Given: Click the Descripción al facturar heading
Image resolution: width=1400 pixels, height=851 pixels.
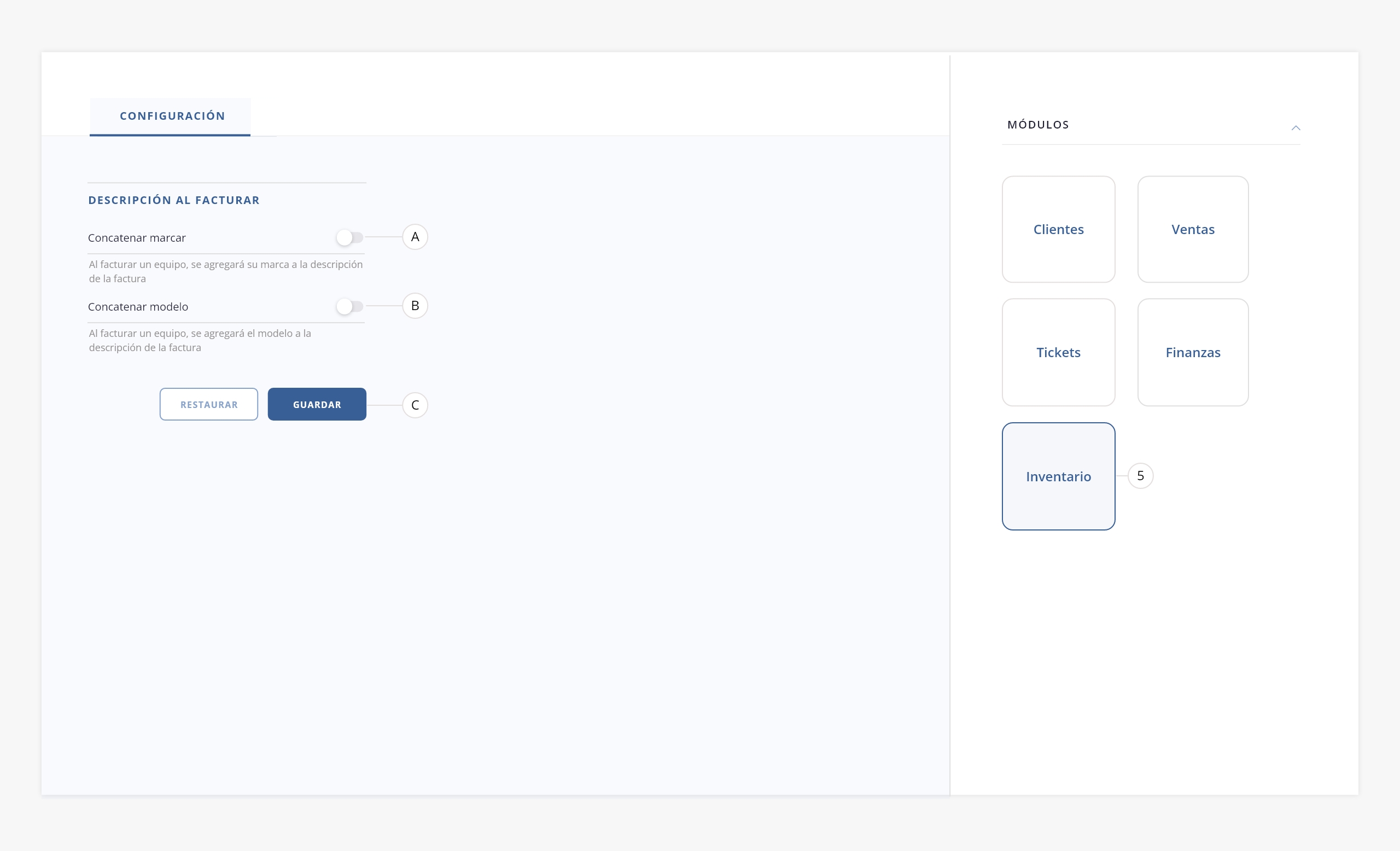Looking at the screenshot, I should click(174, 200).
